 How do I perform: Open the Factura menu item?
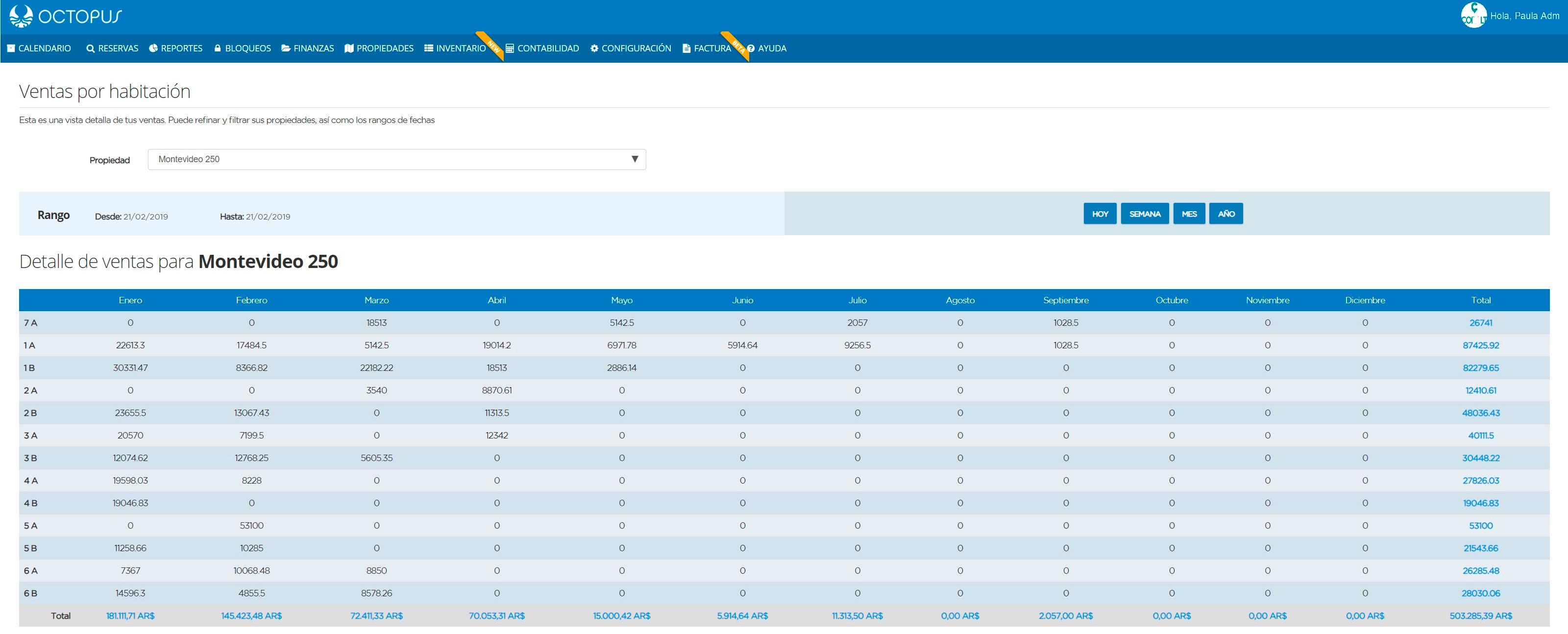coord(711,49)
